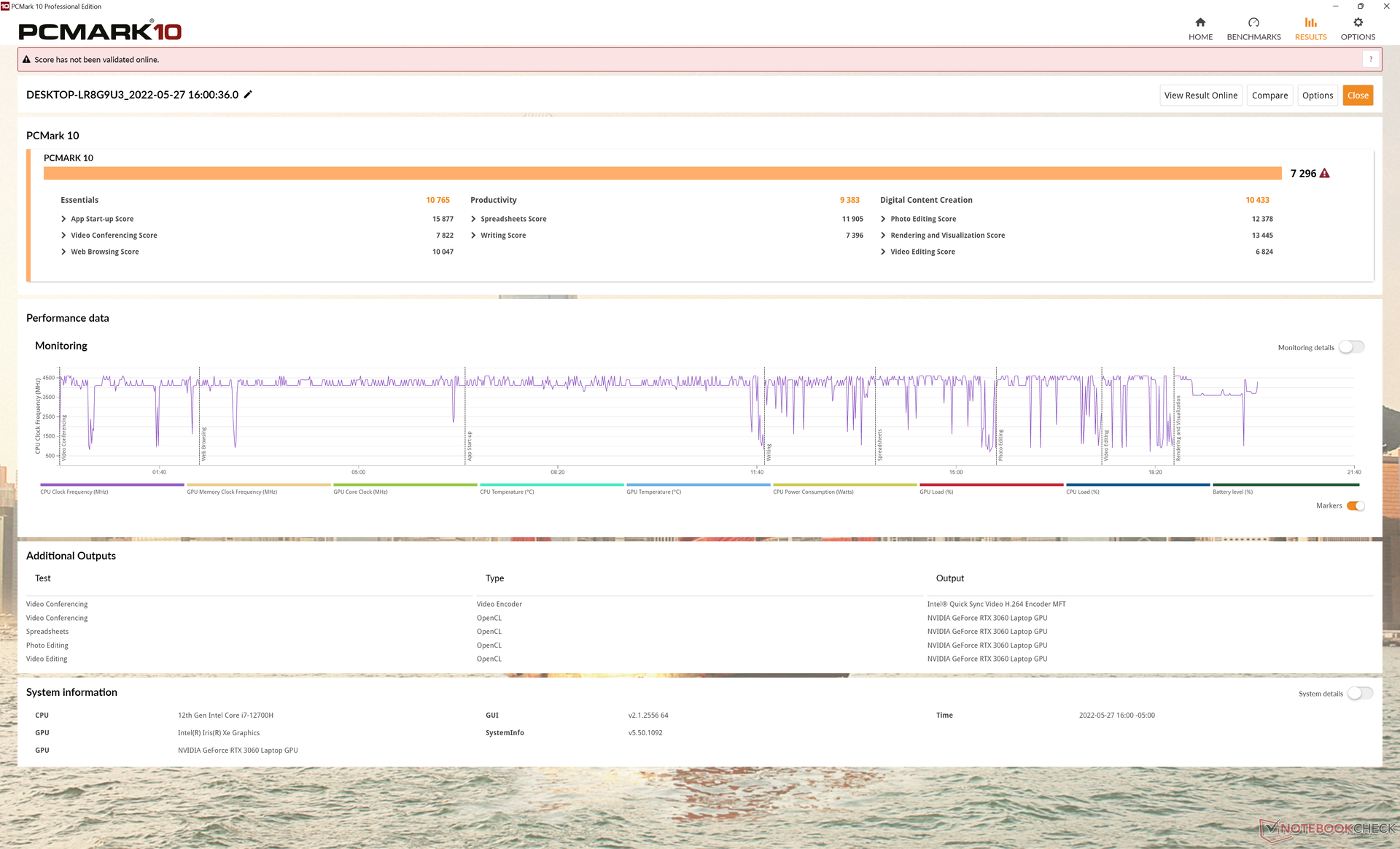Enable the System details toggle
The image size is (1400, 849).
tap(1359, 693)
